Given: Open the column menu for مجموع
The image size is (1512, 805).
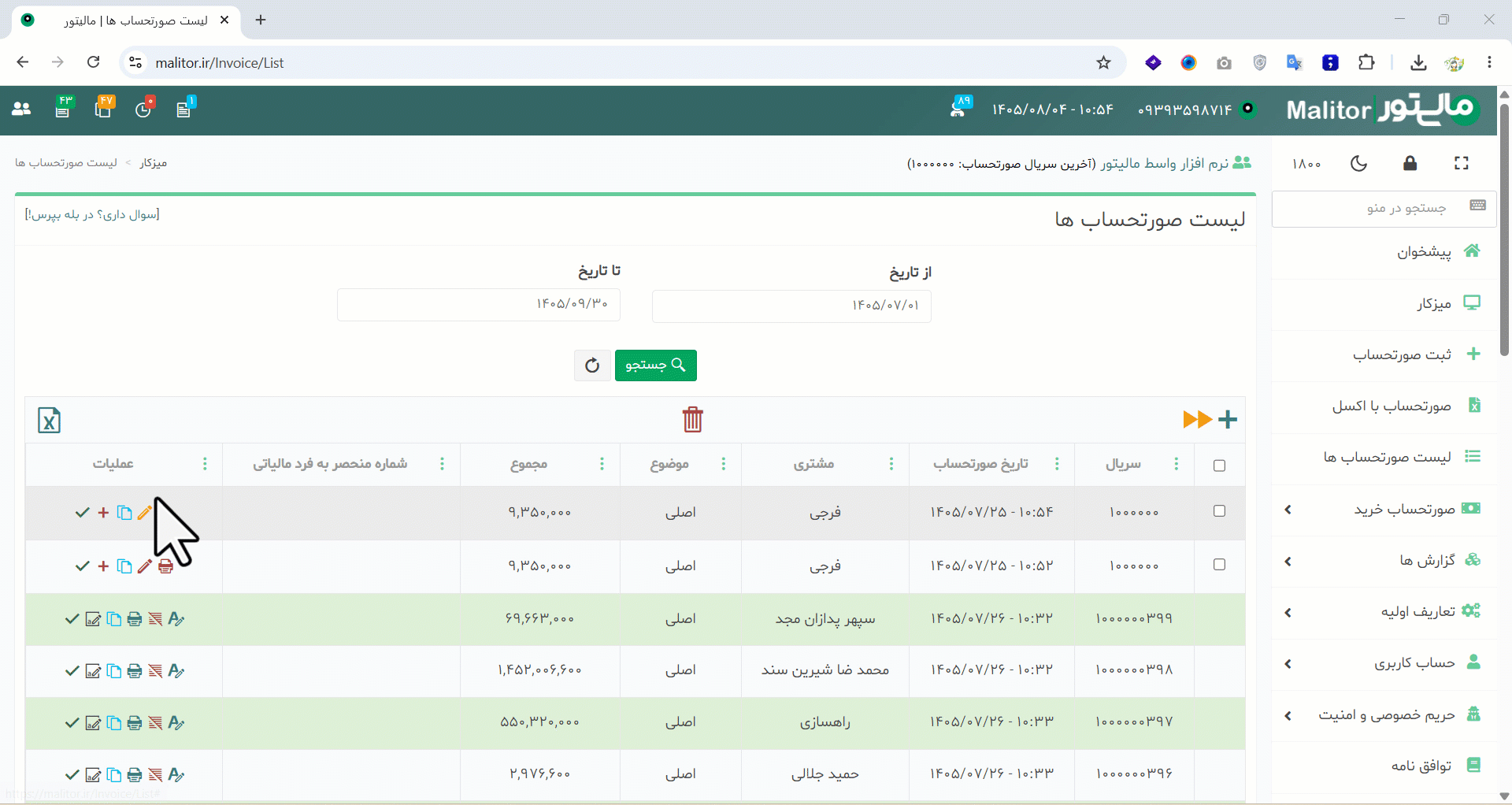Looking at the screenshot, I should click(602, 465).
